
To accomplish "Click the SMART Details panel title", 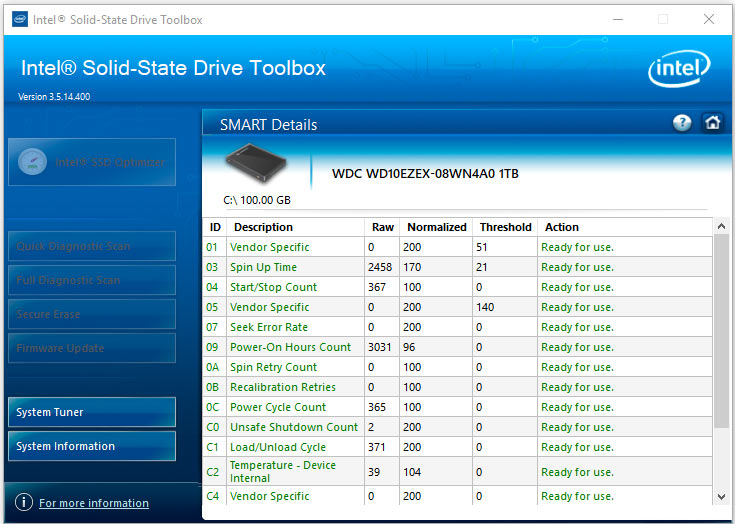I will click(269, 125).
